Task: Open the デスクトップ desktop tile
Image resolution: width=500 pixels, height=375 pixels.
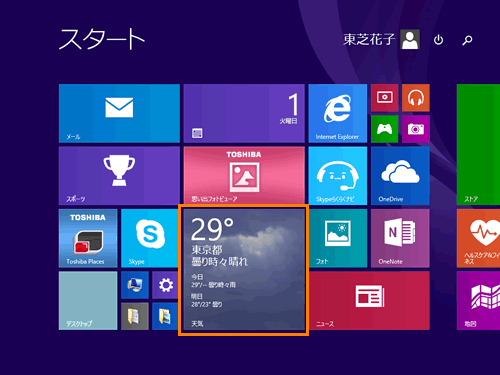Action: click(x=88, y=301)
